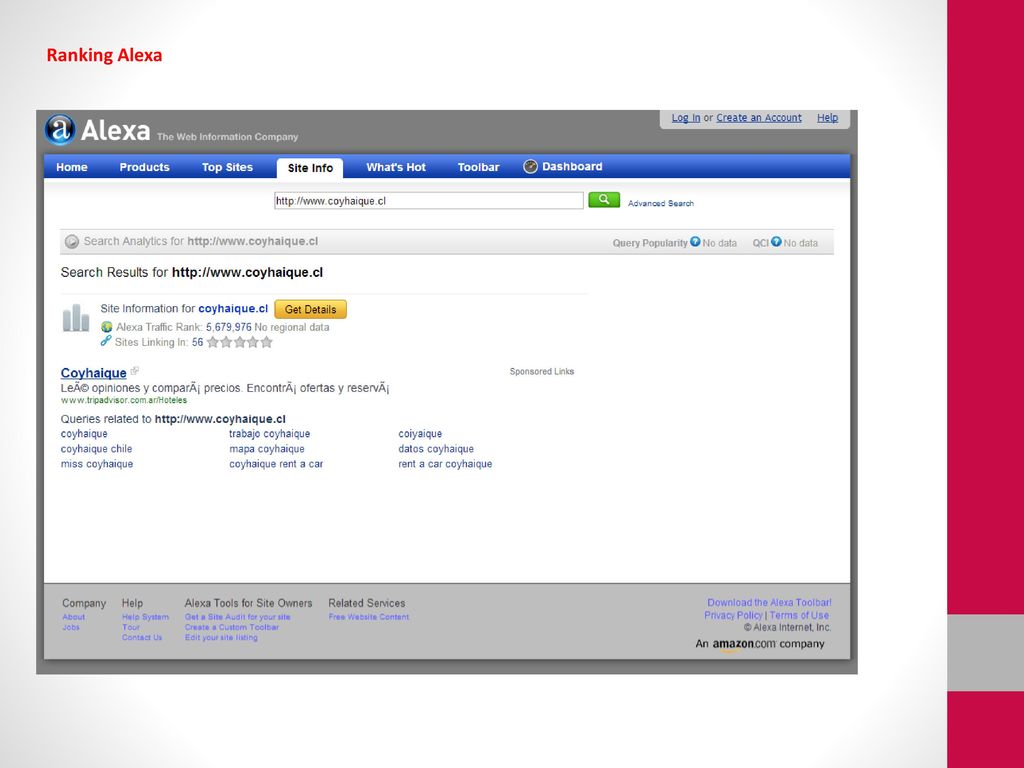Click the Alexa logo icon

60,129
